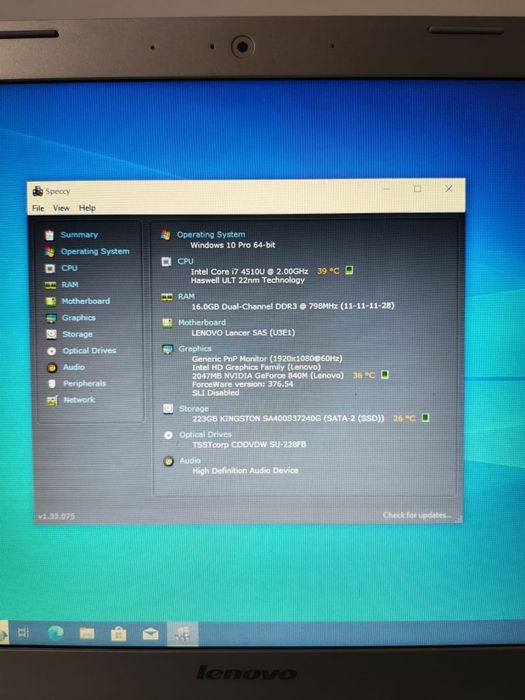Viewport: 525px width, 700px height.
Task: Open the Operating System heading link
Action: pyautogui.click(x=211, y=234)
